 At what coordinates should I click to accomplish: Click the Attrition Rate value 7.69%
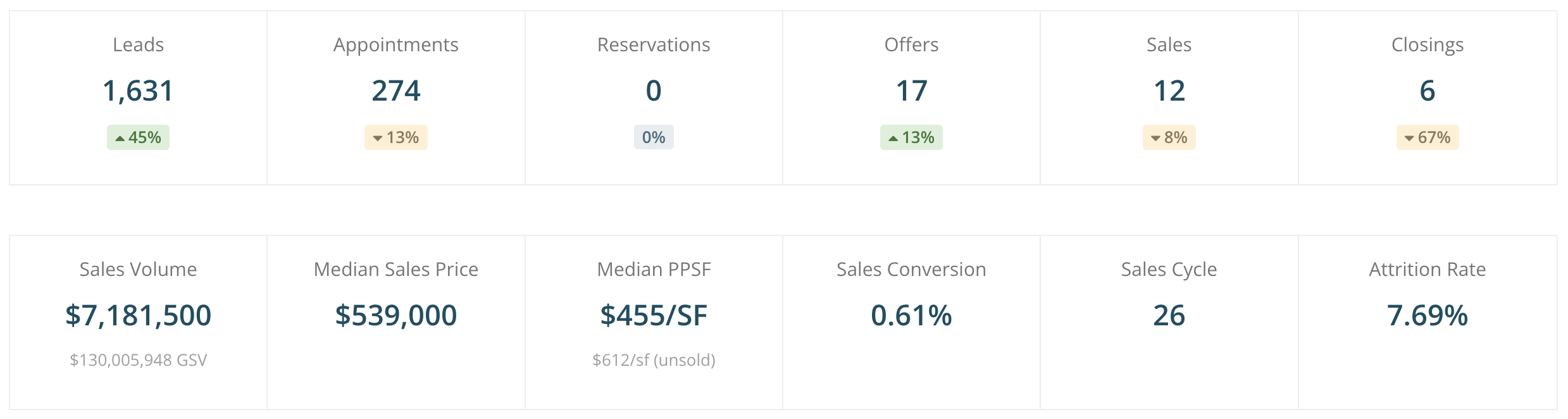click(1428, 315)
